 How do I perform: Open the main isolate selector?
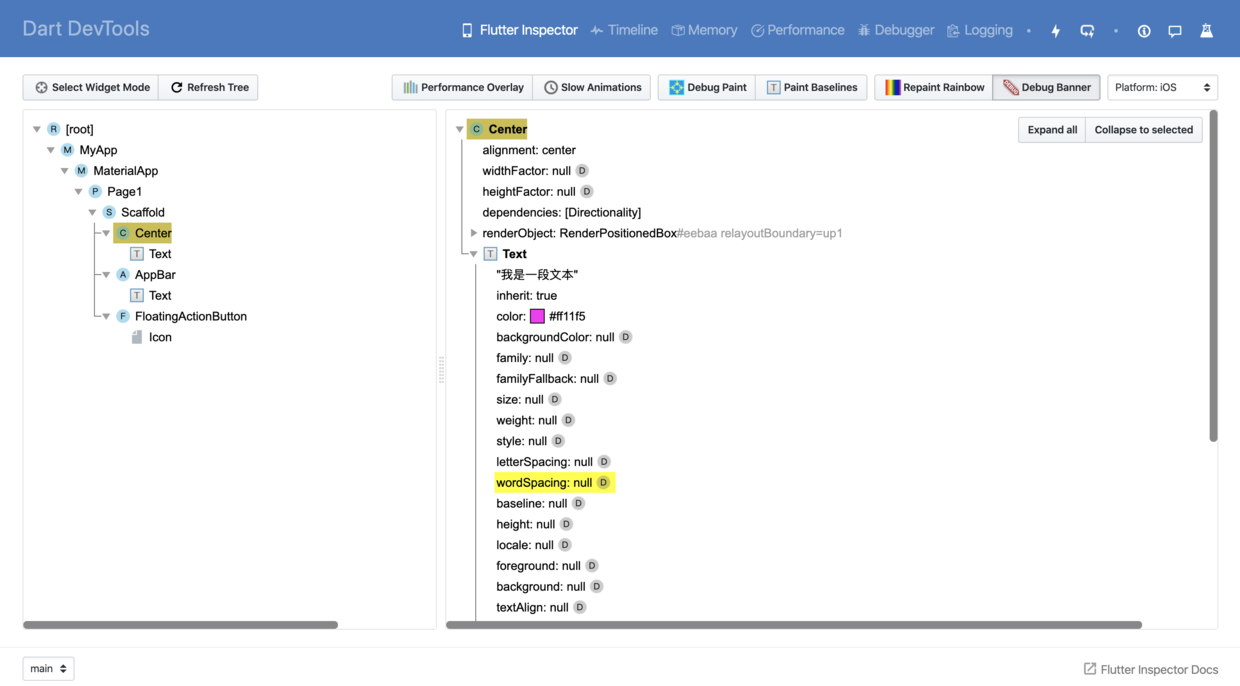pyautogui.click(x=48, y=668)
